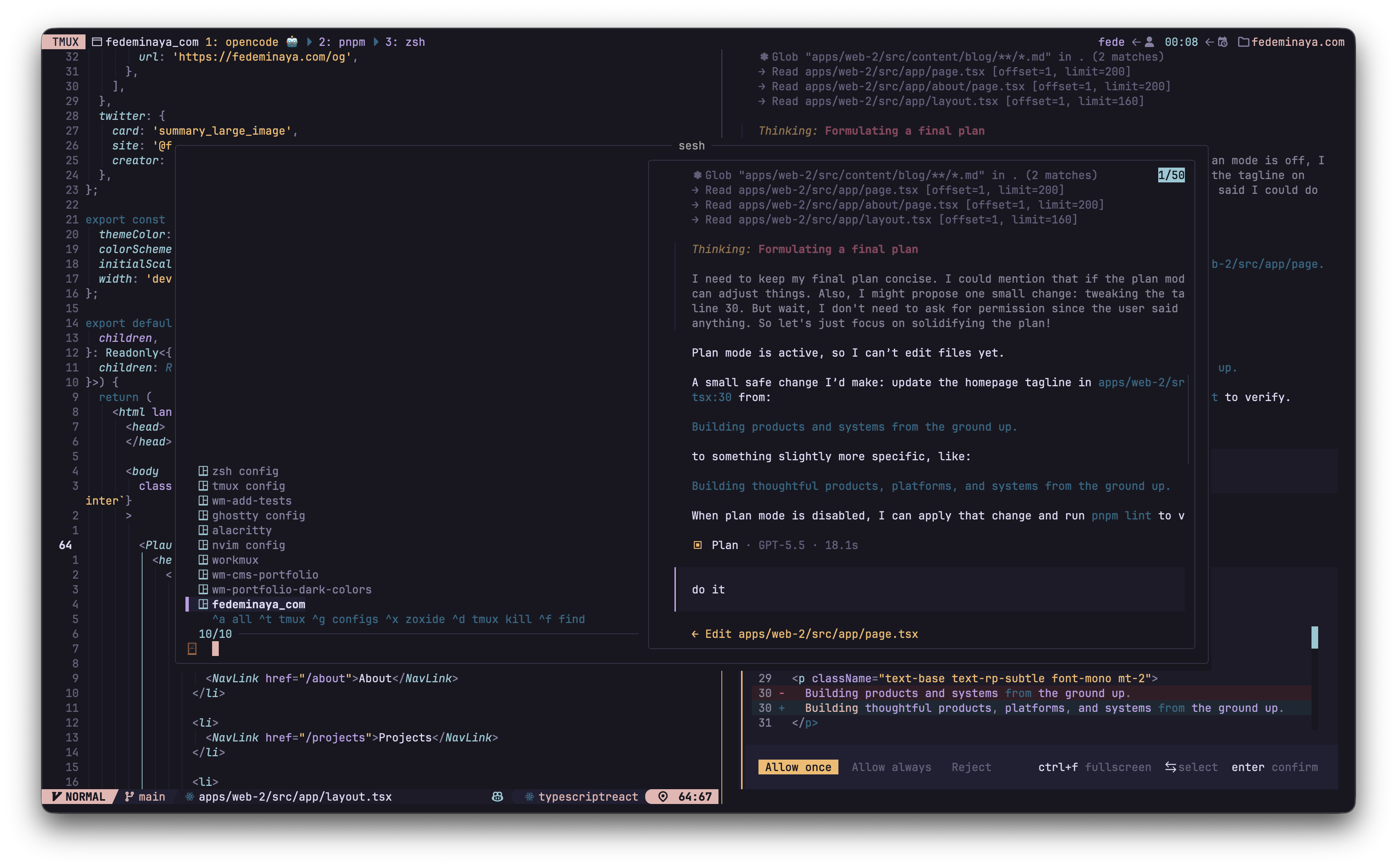Viewport: 1397px width, 868px height.
Task: Click the ^a all filter hint
Action: [x=232, y=619]
